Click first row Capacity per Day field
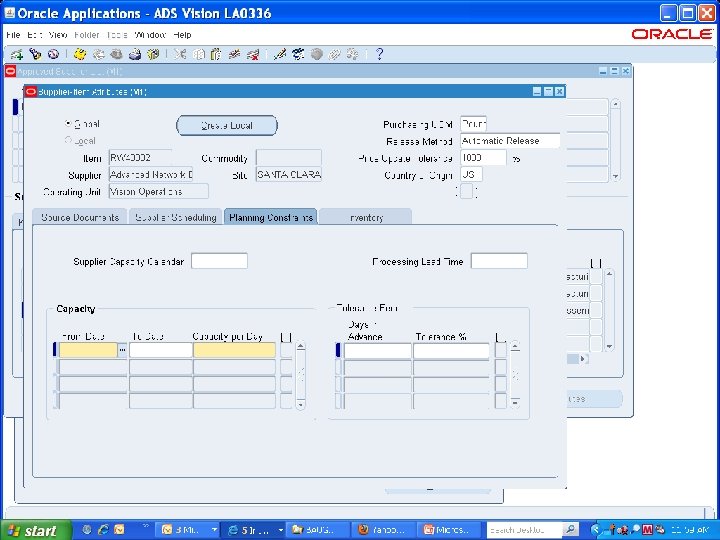The image size is (720, 540). tap(234, 350)
